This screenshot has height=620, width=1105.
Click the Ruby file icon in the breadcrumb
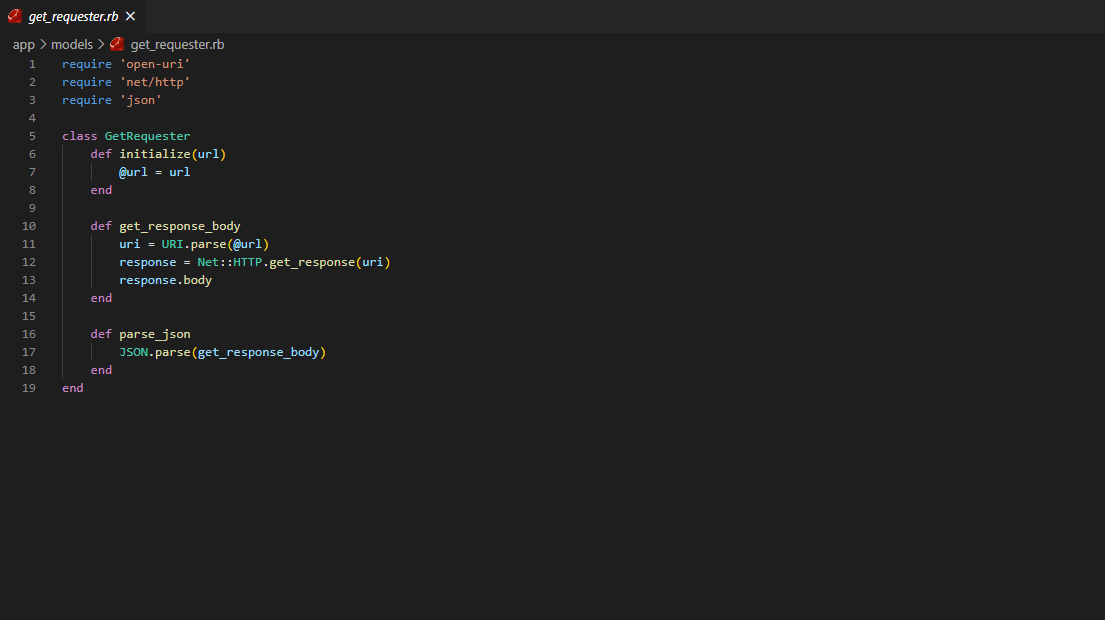point(116,44)
